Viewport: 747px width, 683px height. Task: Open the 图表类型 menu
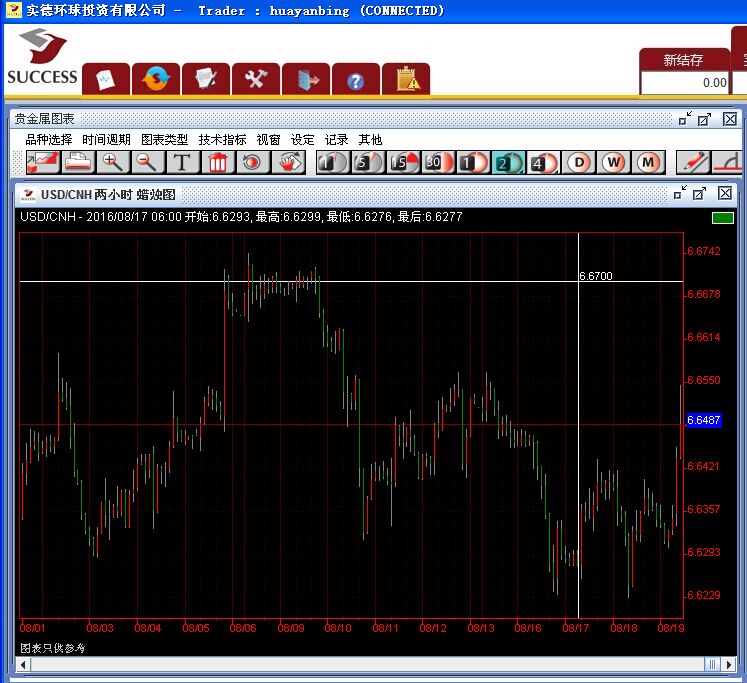tap(164, 140)
